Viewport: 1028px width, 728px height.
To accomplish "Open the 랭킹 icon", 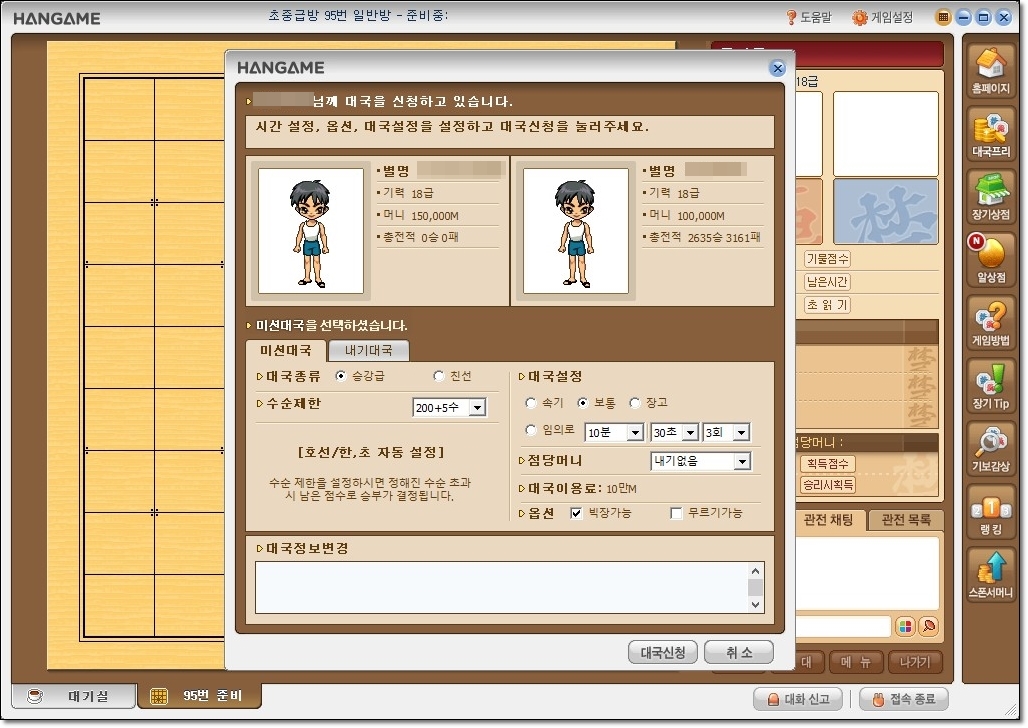I will pyautogui.click(x=991, y=512).
